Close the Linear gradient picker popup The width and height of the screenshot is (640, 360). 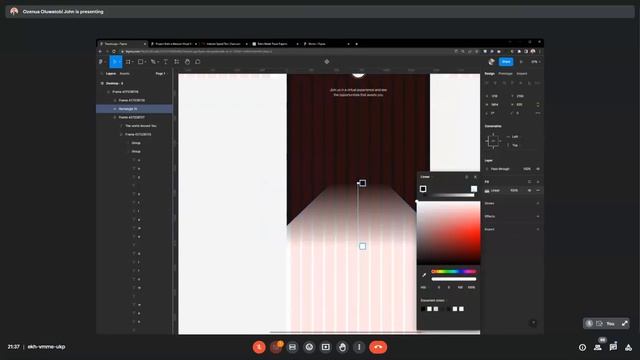pyautogui.click(x=475, y=177)
